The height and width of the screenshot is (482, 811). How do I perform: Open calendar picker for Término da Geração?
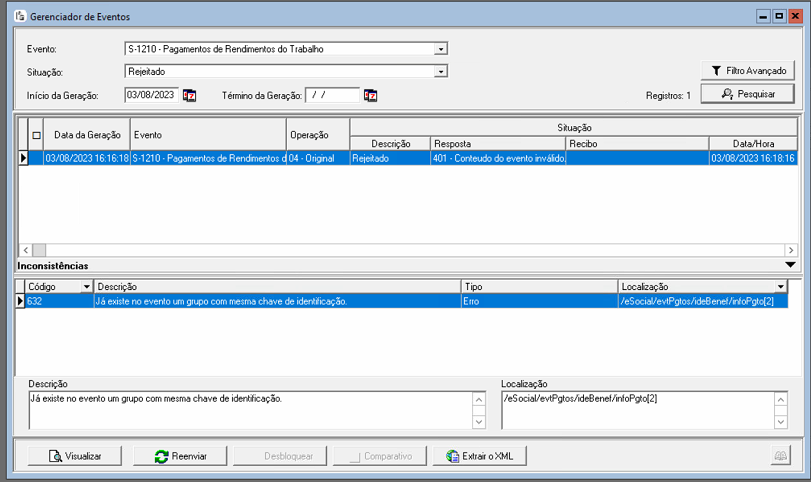[370, 95]
